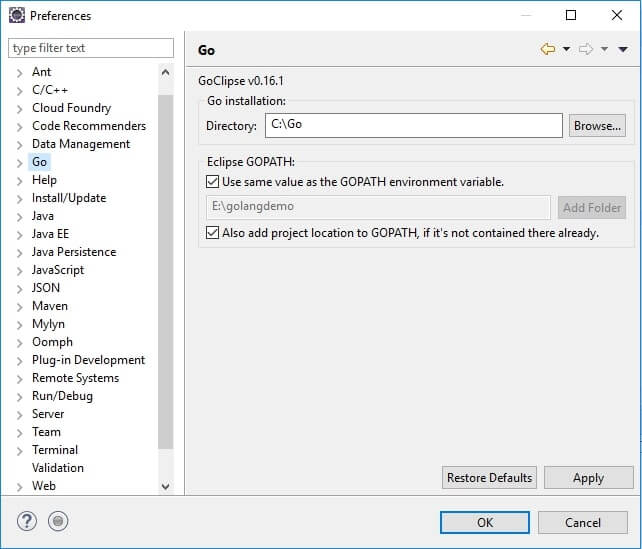Toggle use same value as GOPATH variable
Image resolution: width=642 pixels, height=549 pixels.
tap(212, 182)
